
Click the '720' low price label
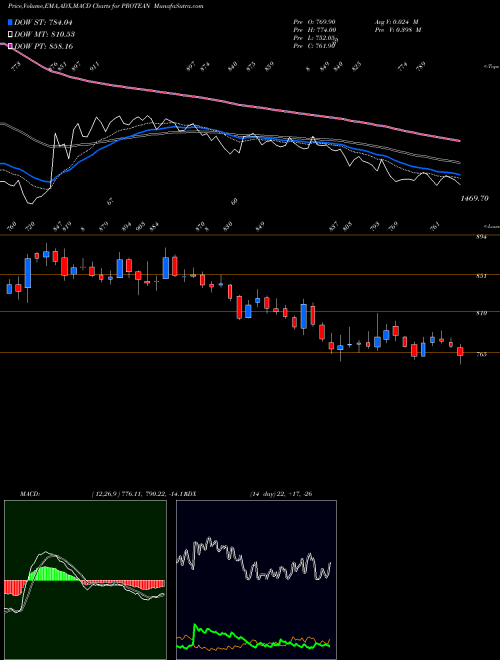pyautogui.click(x=31, y=226)
